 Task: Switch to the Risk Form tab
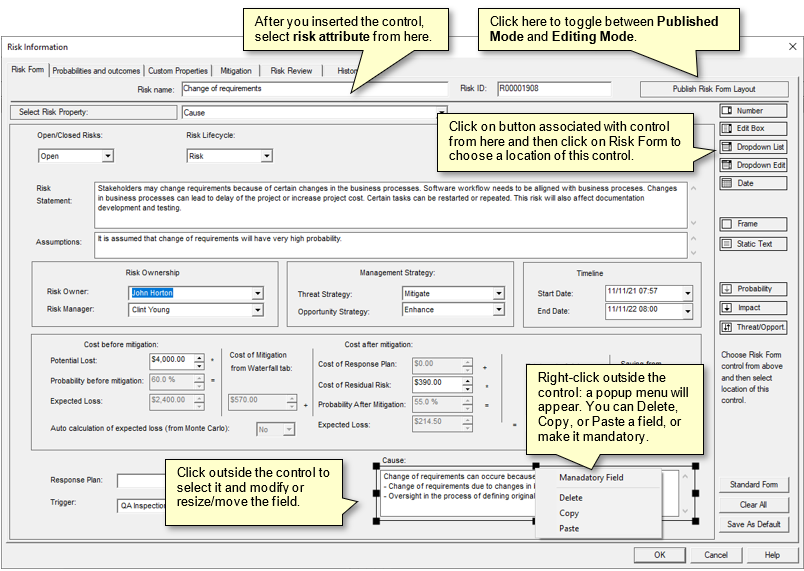[x=28, y=70]
